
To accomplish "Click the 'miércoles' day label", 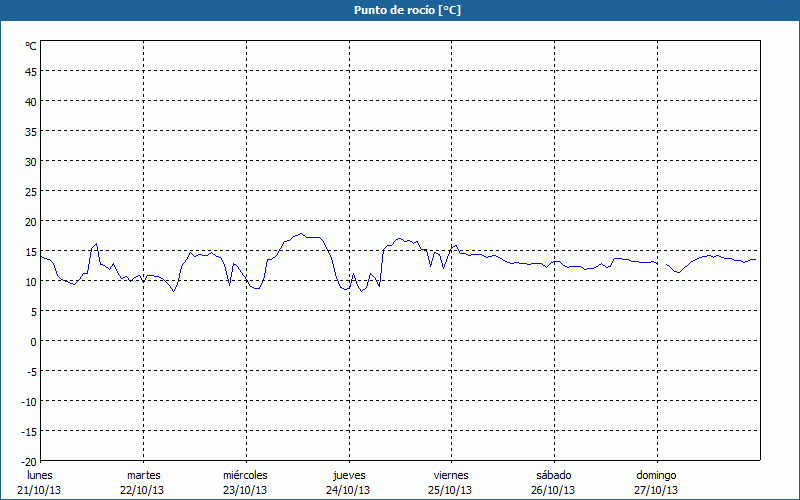I will pos(245,475).
